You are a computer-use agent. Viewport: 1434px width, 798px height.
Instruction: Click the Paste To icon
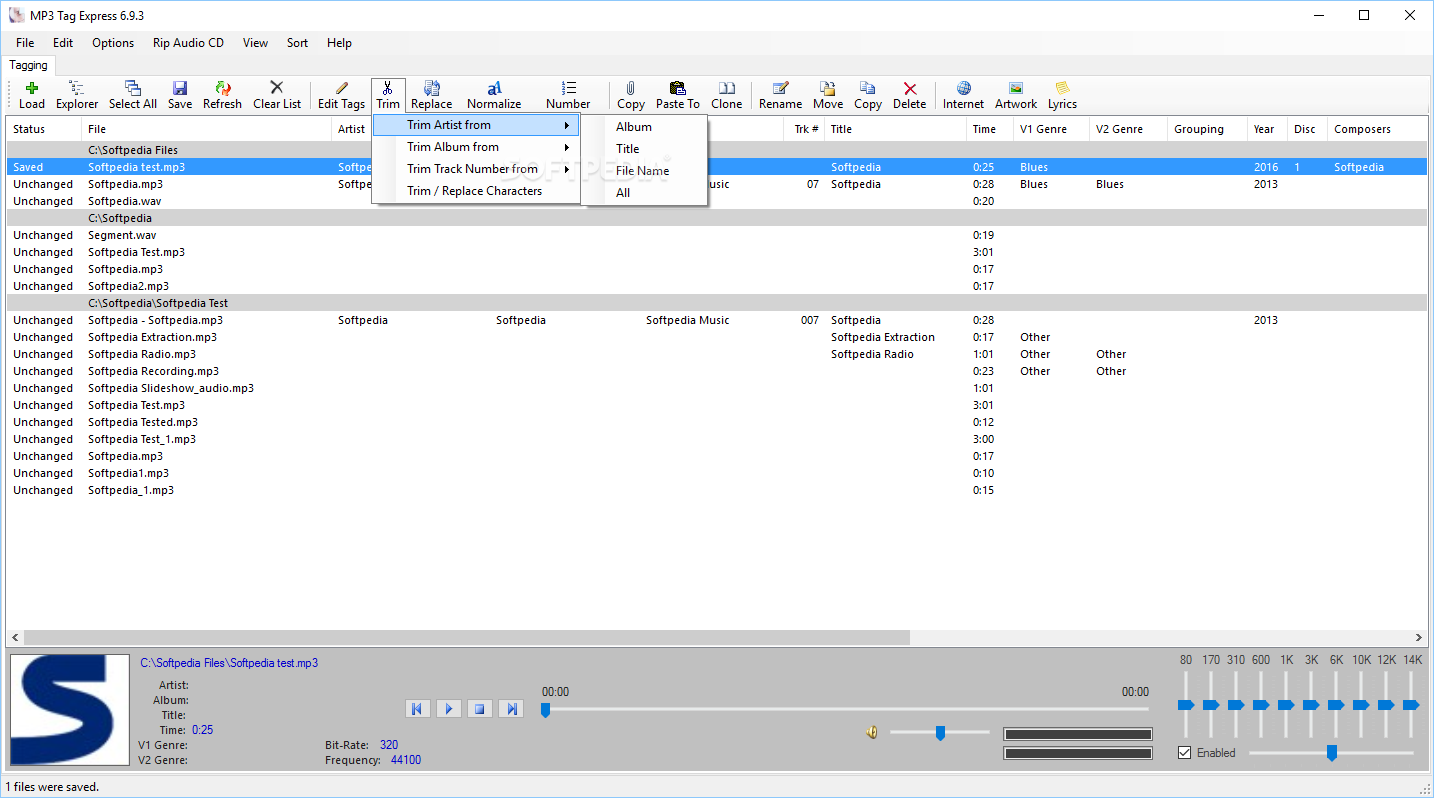pos(678,95)
